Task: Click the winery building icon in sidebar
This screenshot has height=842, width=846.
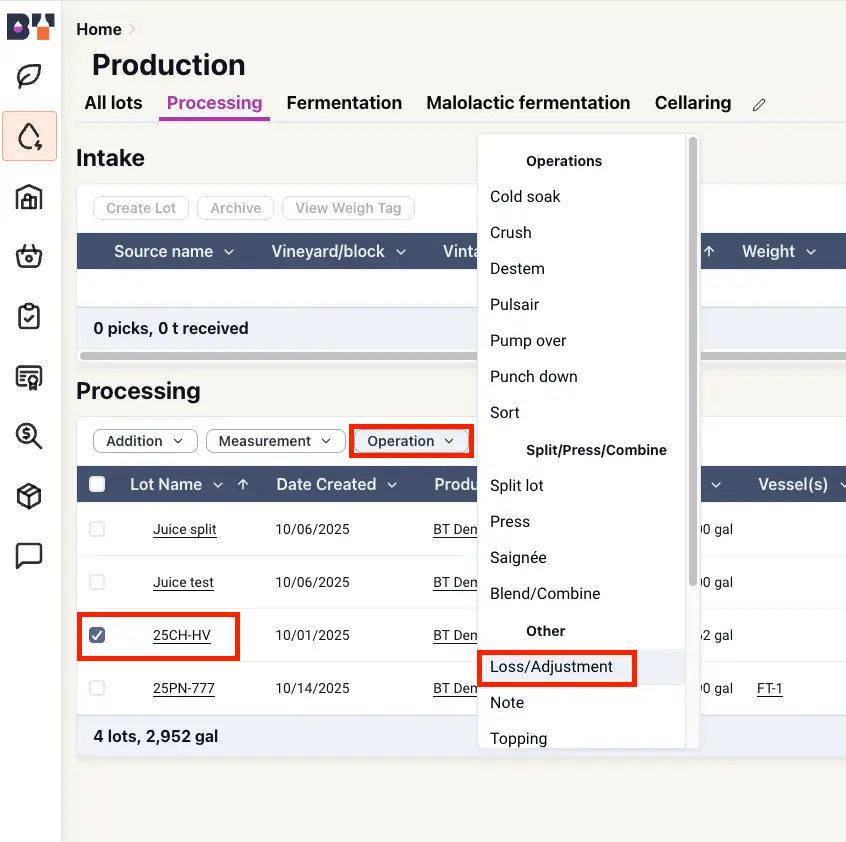Action: (29, 197)
